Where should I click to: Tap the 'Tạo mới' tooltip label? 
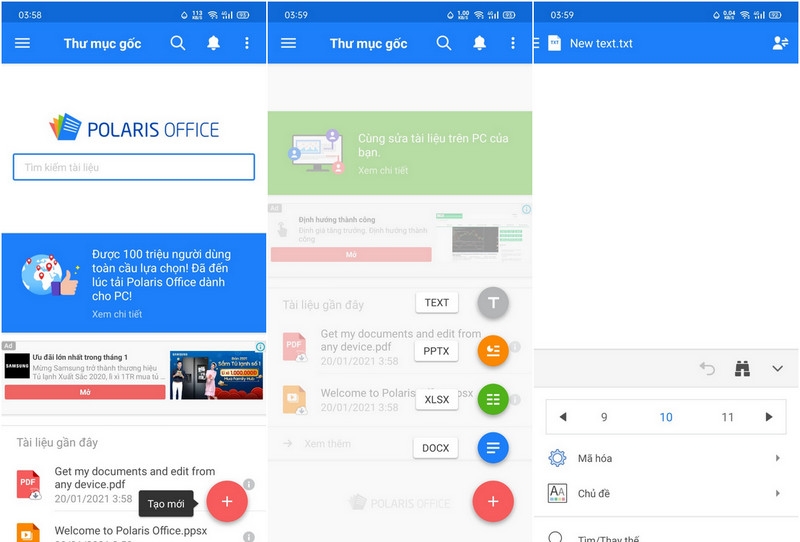[x=166, y=504]
